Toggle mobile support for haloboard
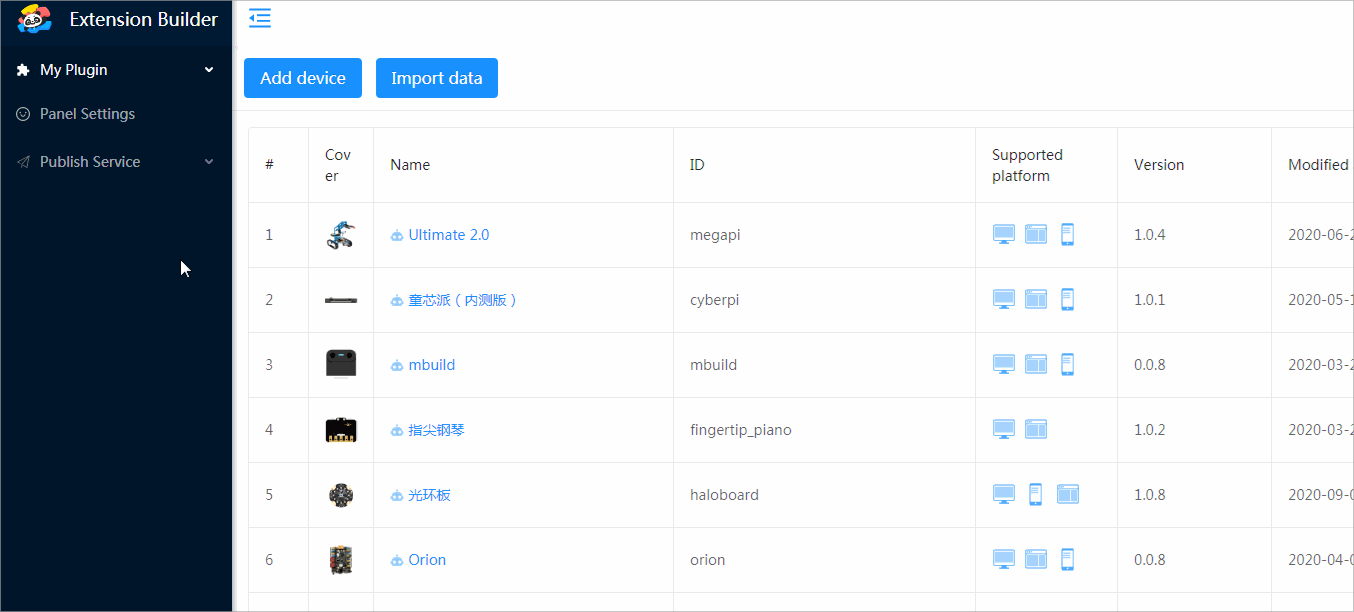The height and width of the screenshot is (612, 1354). pyautogui.click(x=1035, y=493)
